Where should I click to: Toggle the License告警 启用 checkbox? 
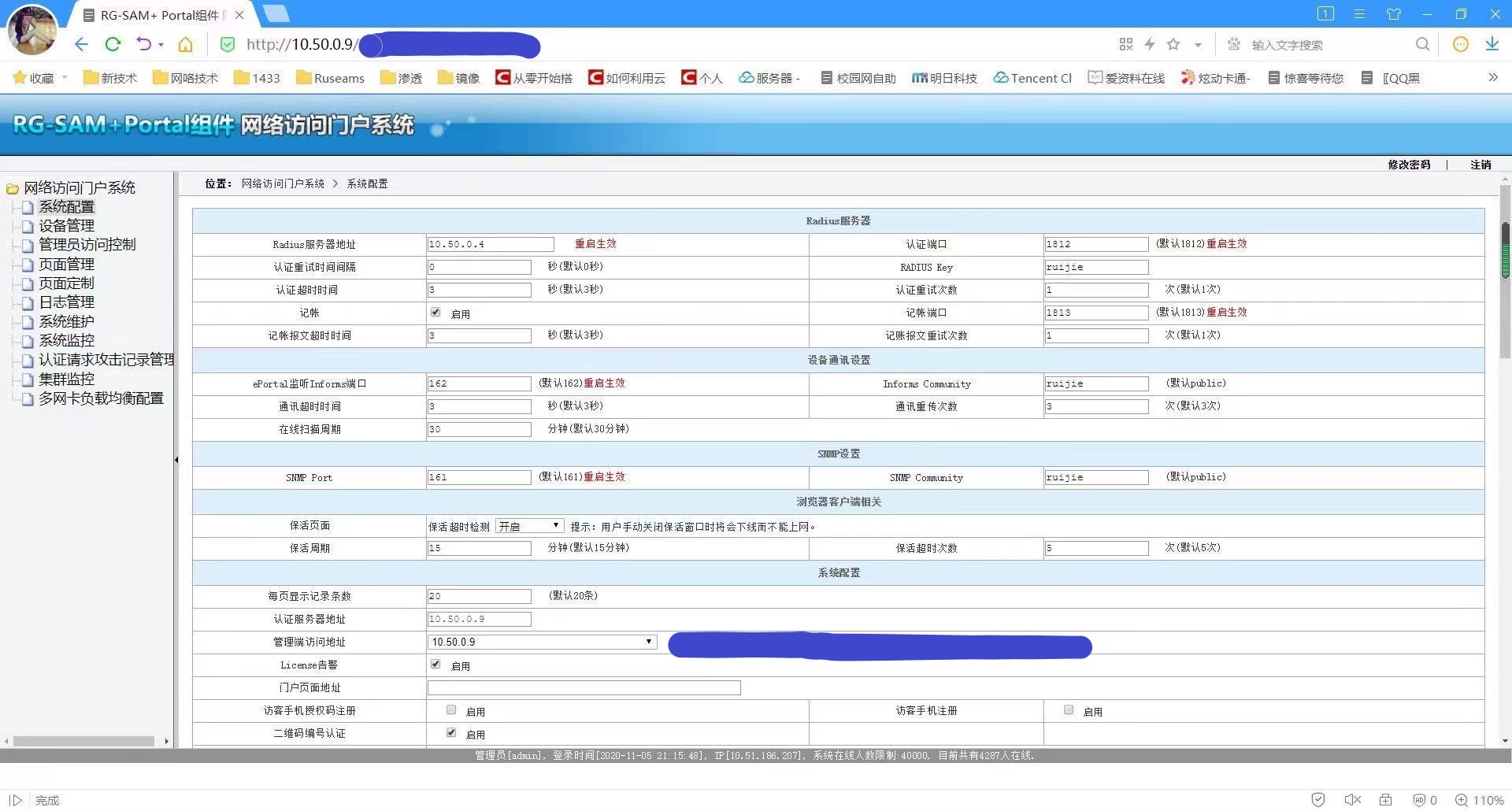pyautogui.click(x=435, y=665)
